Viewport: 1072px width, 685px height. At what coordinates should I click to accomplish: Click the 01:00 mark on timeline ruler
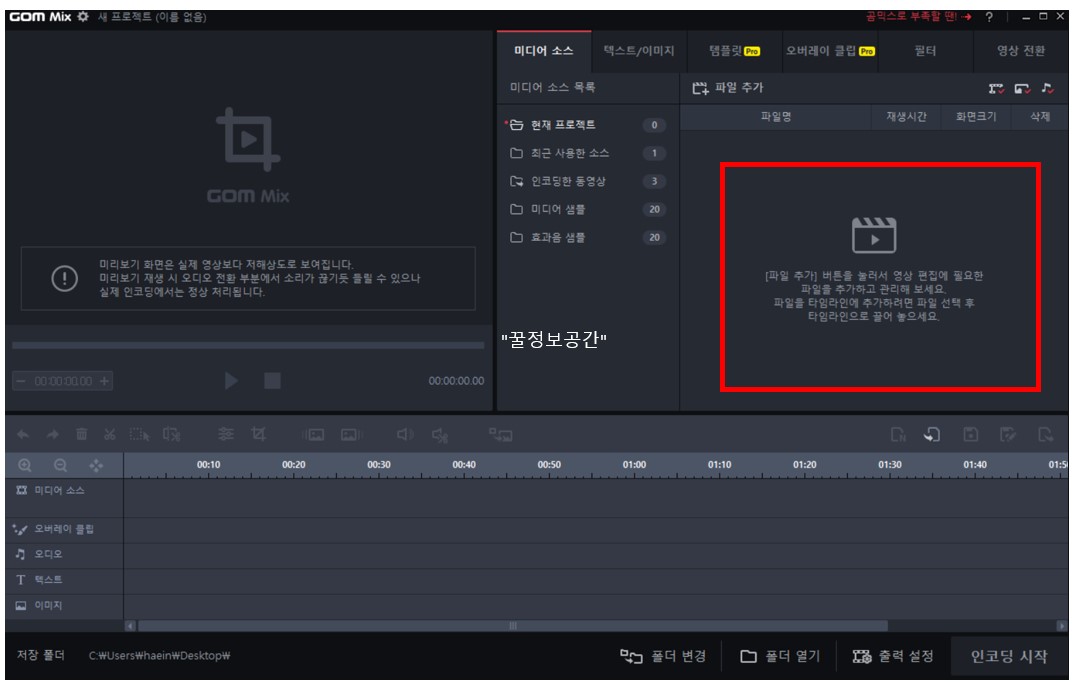point(634,465)
